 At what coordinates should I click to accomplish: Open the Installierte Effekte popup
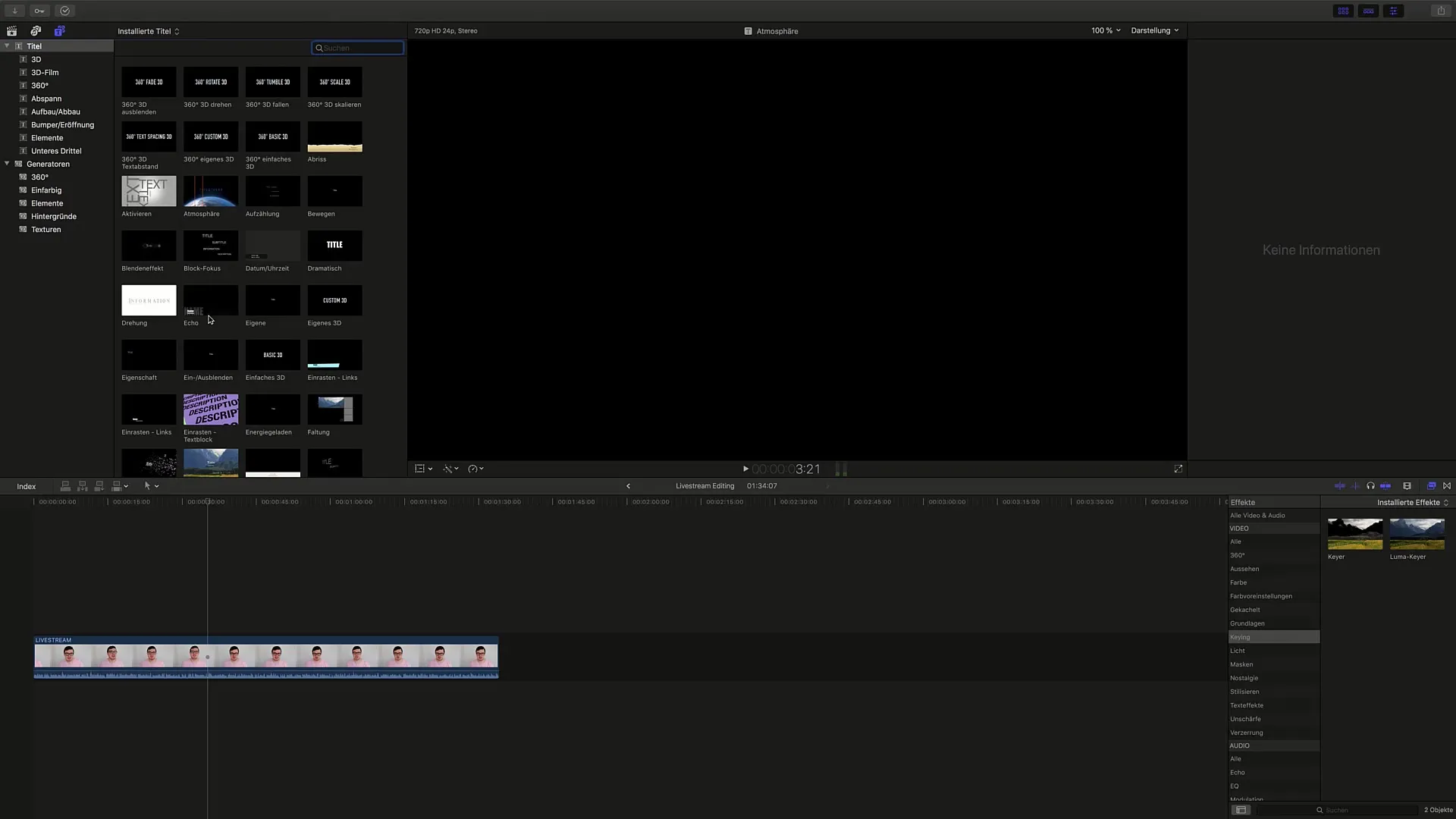(x=1413, y=503)
